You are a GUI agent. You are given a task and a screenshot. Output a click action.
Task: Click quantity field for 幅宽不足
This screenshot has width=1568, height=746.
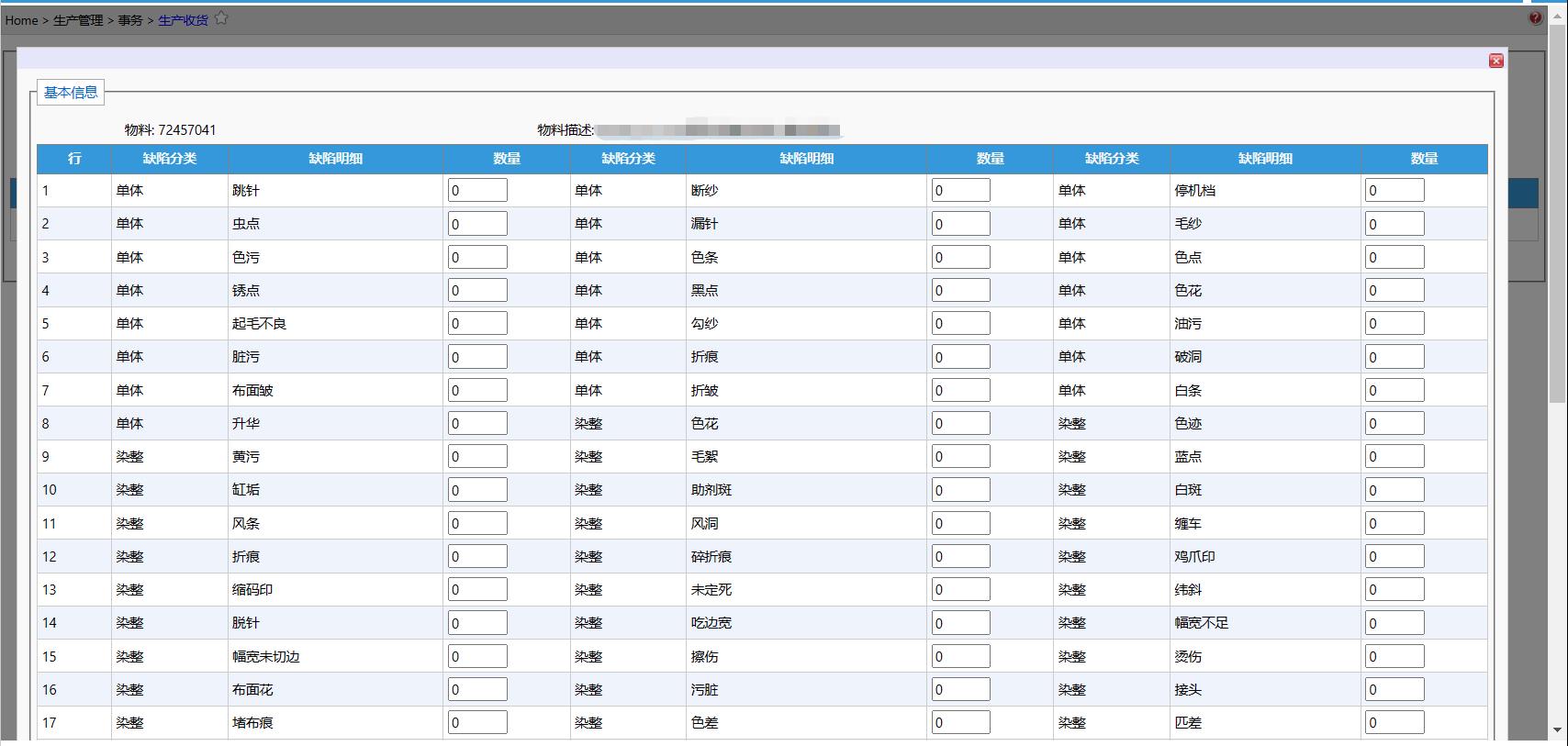pyautogui.click(x=1394, y=623)
